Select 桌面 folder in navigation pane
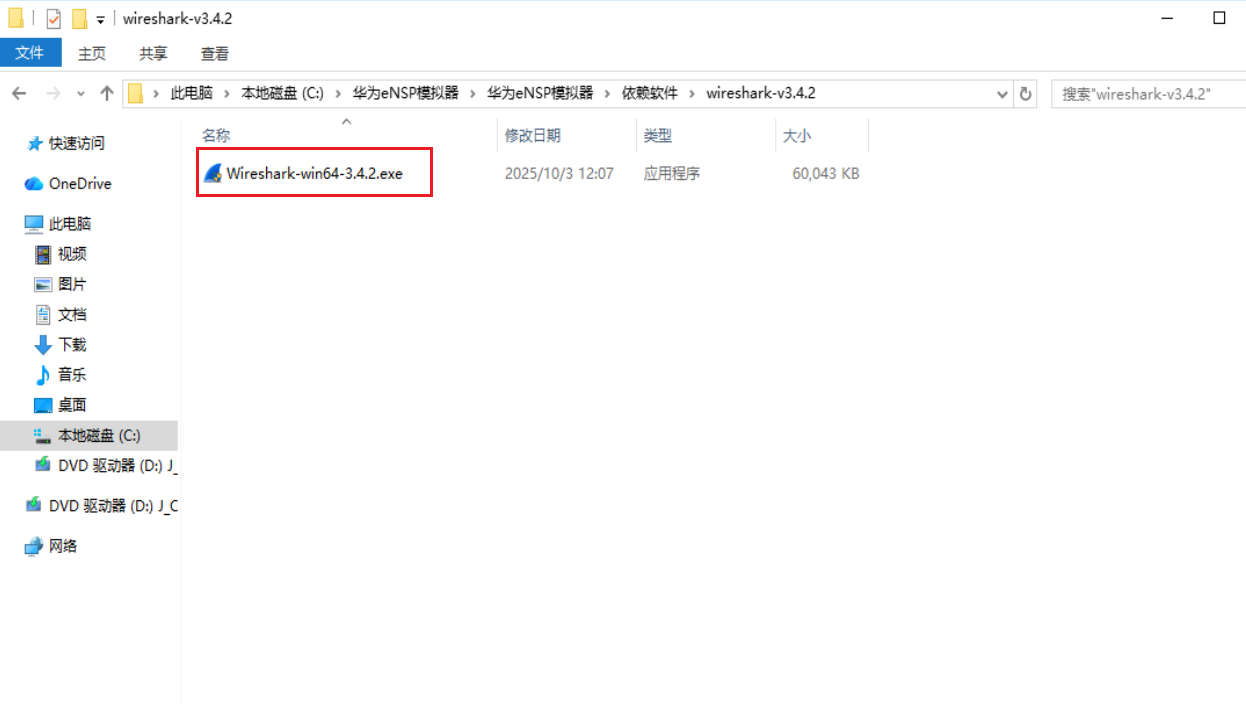 click(72, 405)
